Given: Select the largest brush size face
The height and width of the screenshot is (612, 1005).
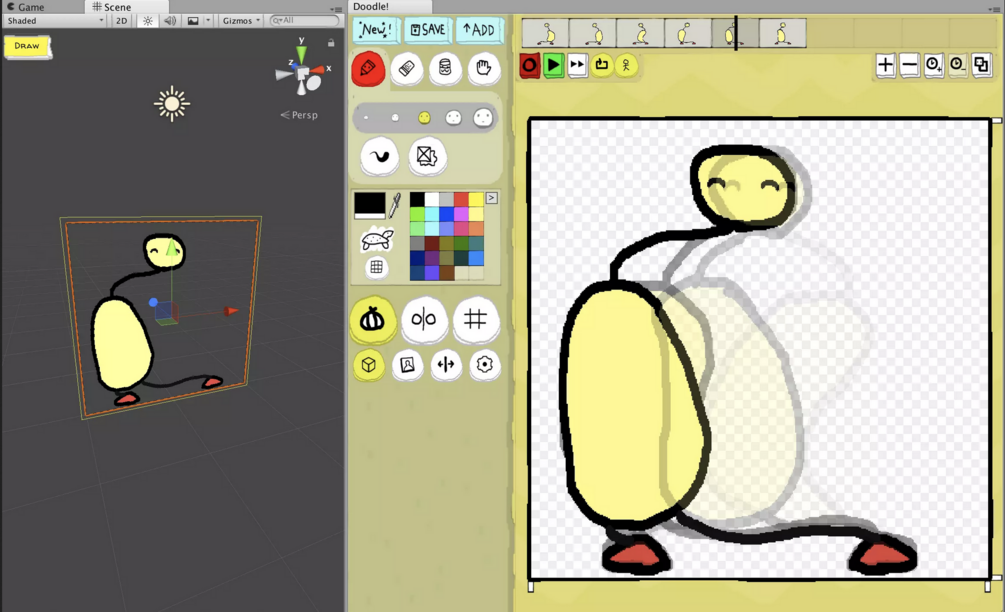Looking at the screenshot, I should 483,117.
